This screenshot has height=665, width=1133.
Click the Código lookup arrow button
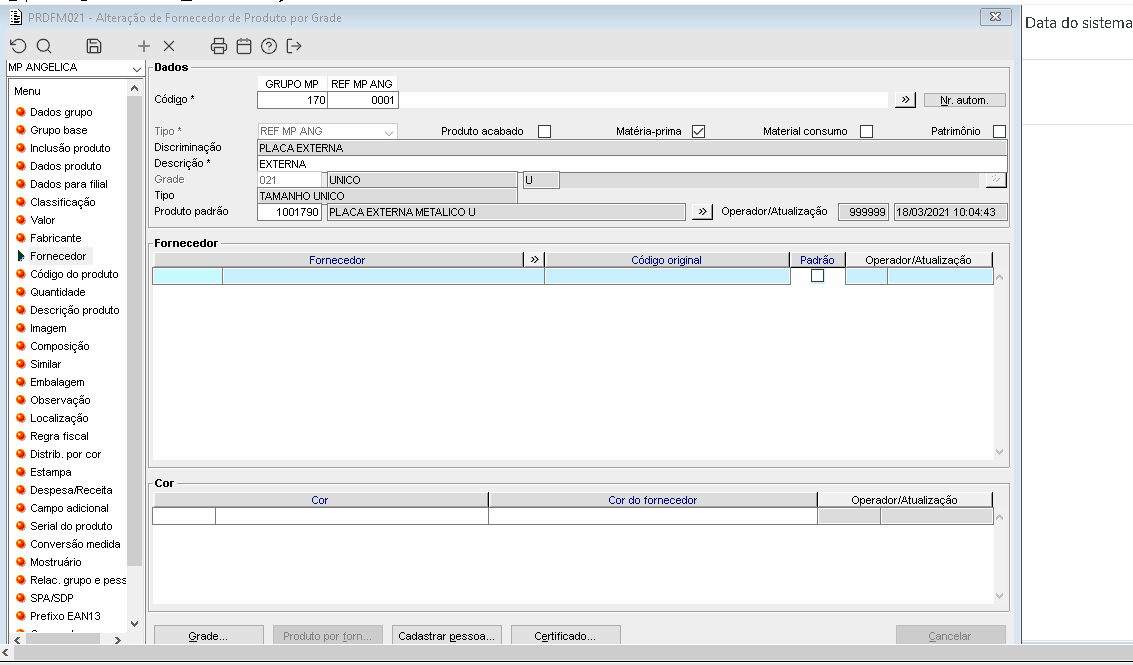pos(905,100)
